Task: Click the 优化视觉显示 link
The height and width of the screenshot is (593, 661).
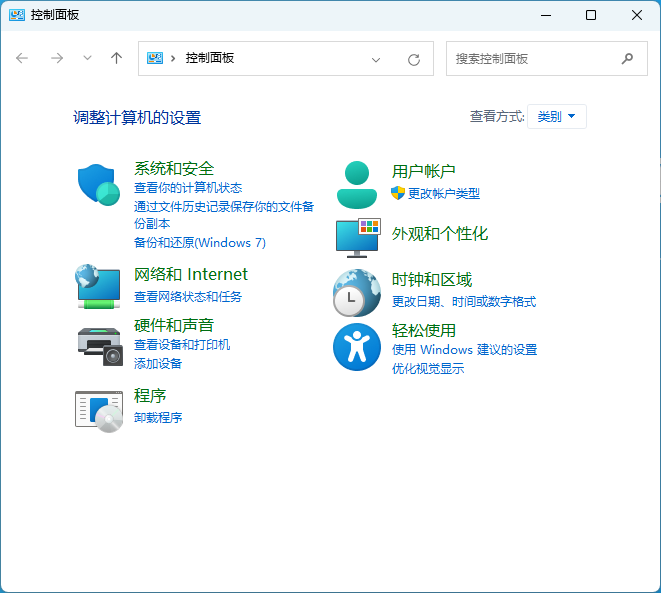Action: (428, 369)
